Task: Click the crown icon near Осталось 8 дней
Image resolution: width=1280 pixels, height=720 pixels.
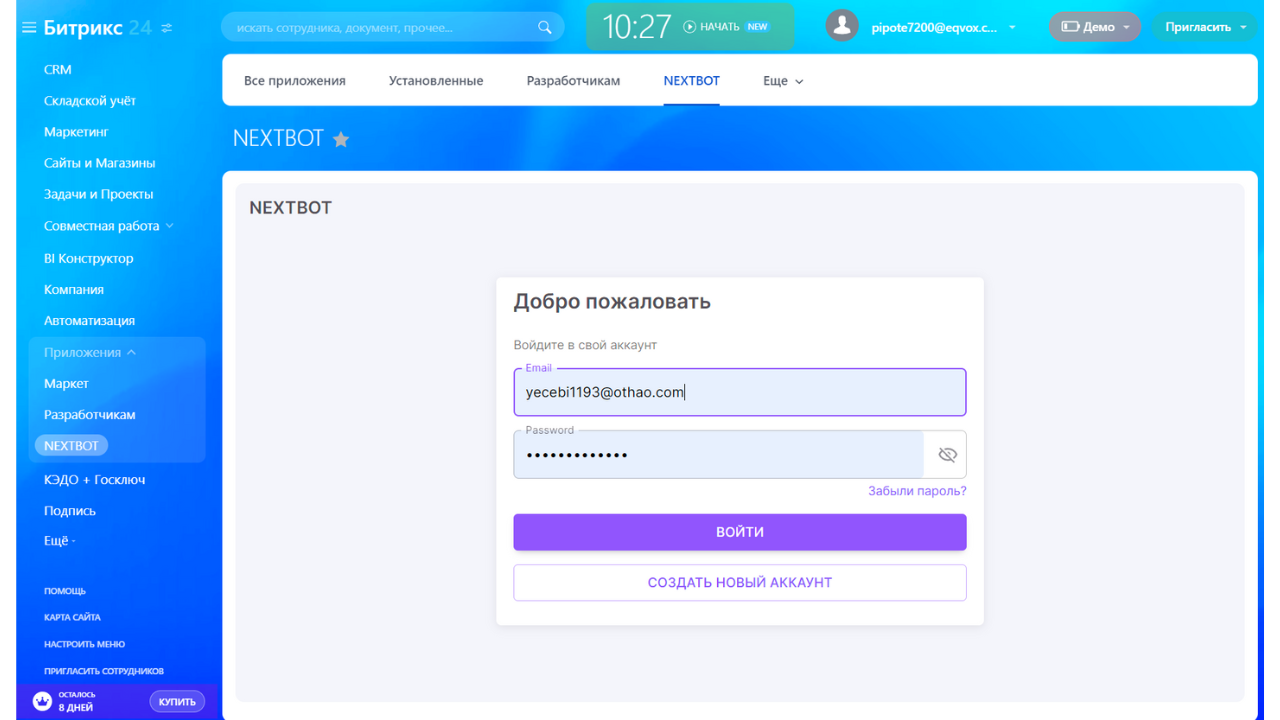Action: (42, 701)
